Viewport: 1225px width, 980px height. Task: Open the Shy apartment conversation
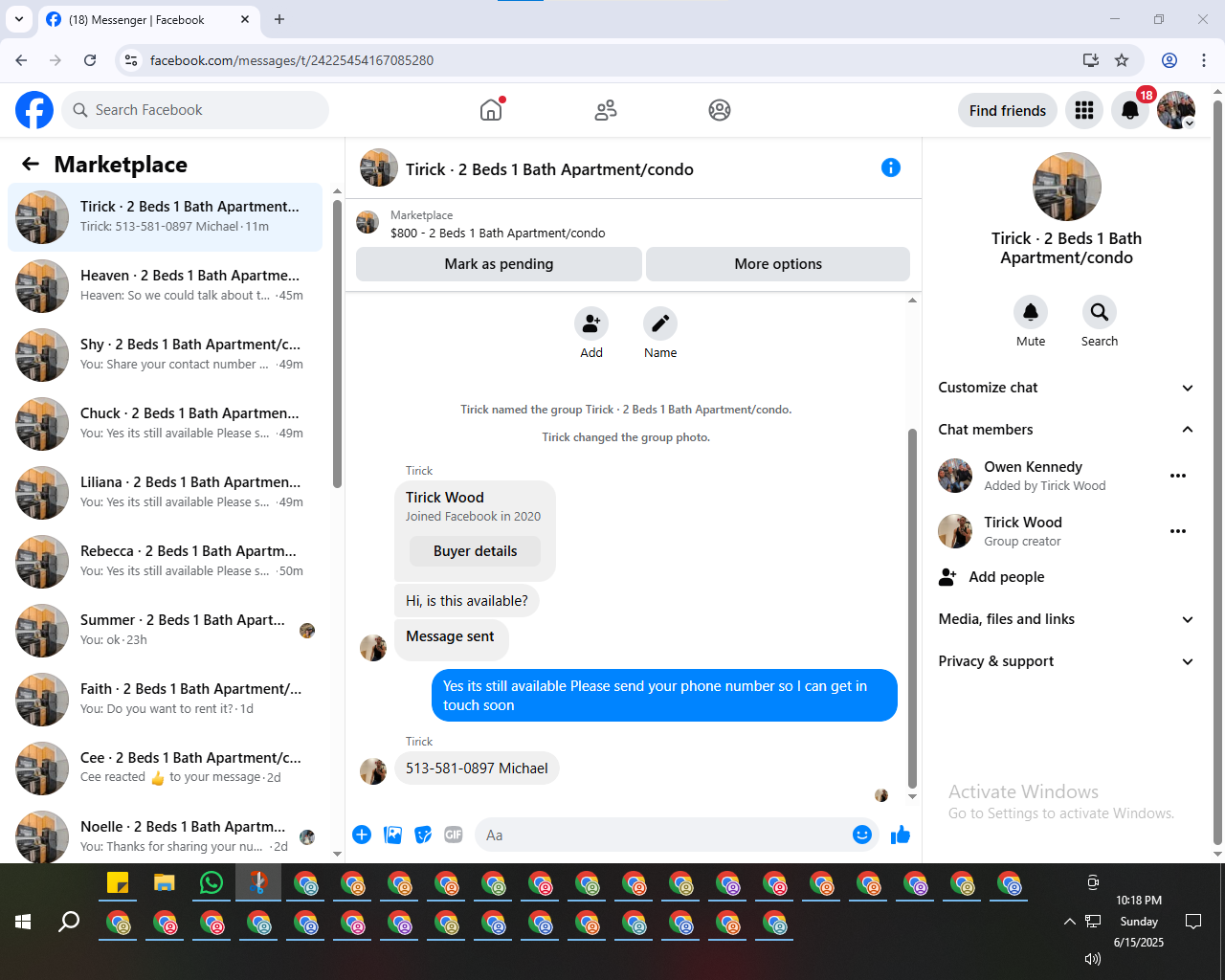point(166,355)
